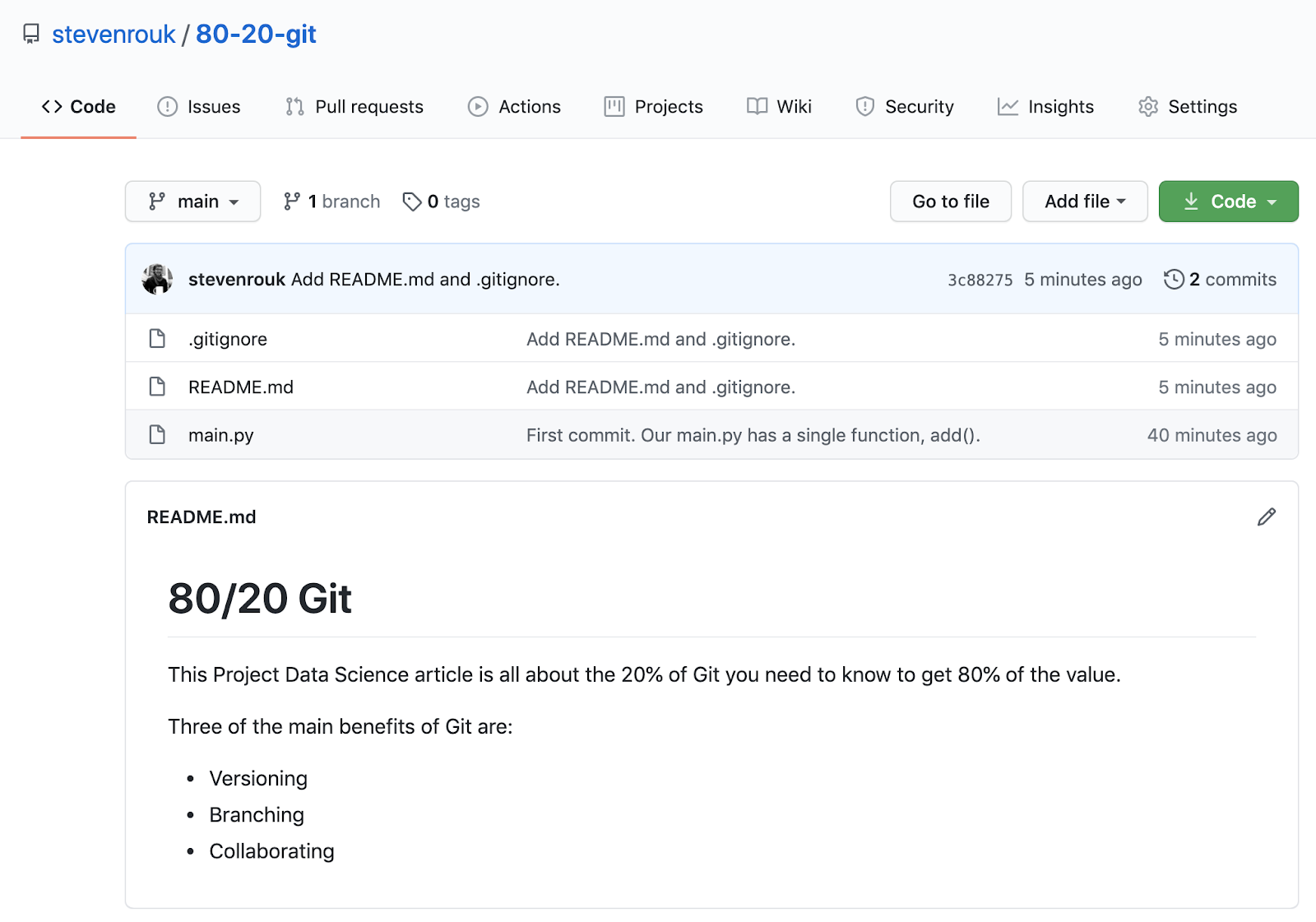The image size is (1316, 922).
Task: Click the file icon next to .gitignore
Action: click(x=157, y=339)
